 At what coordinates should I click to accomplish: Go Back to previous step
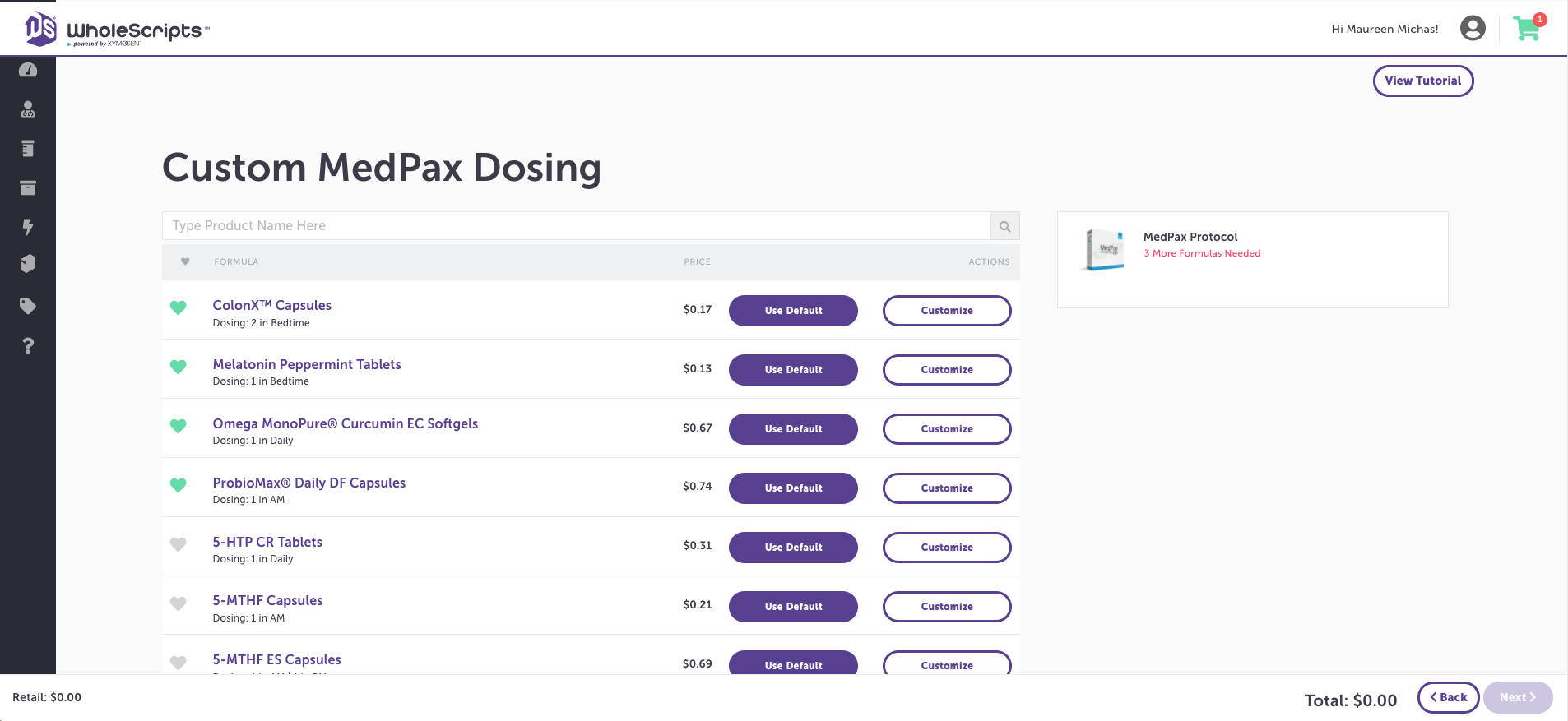(1449, 697)
